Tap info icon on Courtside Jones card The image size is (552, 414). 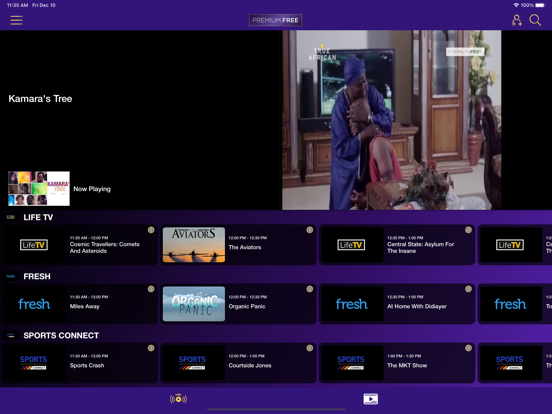point(310,348)
